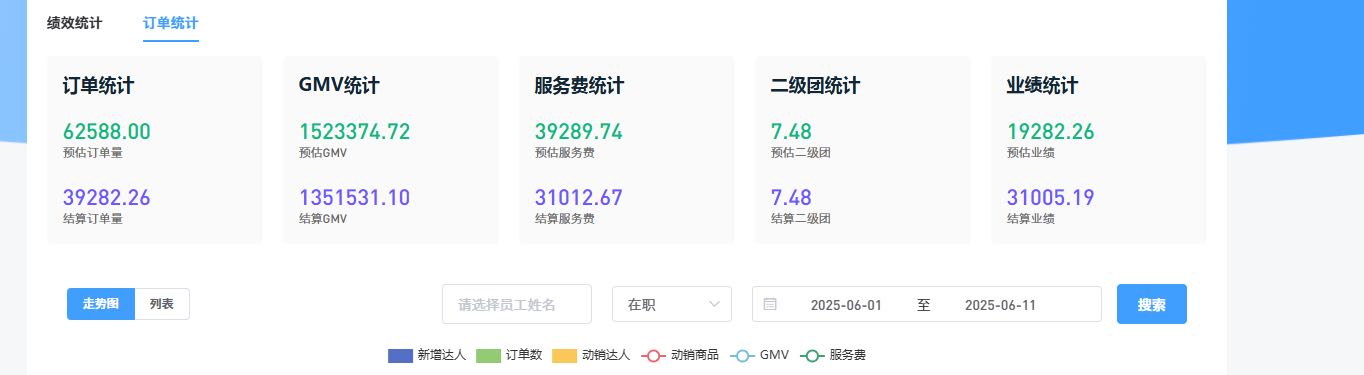Viewport: 1364px width, 375px height.
Task: Select the 结算GMV value 1351531.10
Action: (354, 198)
